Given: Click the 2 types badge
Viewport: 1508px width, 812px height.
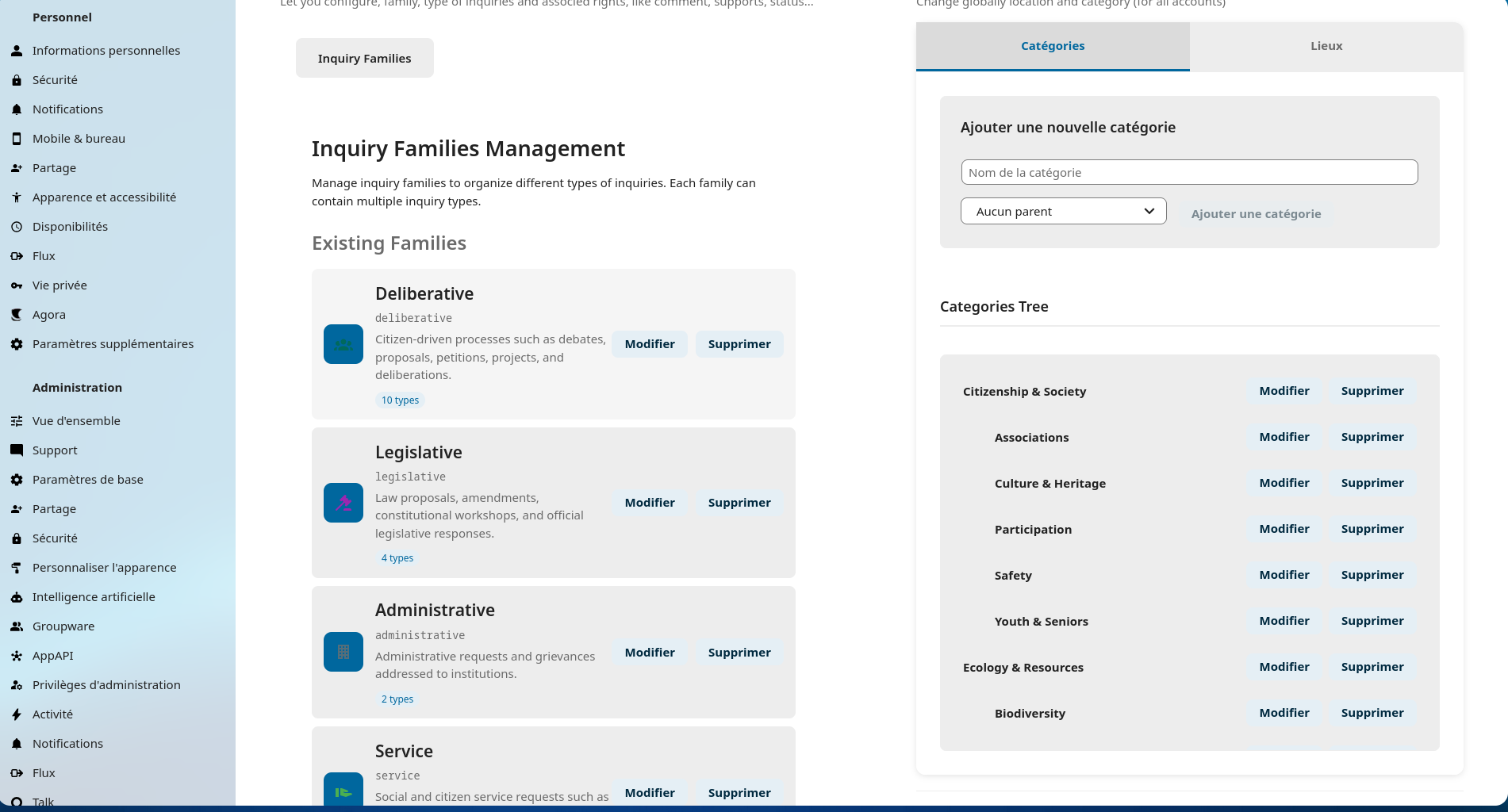Looking at the screenshot, I should (x=397, y=699).
